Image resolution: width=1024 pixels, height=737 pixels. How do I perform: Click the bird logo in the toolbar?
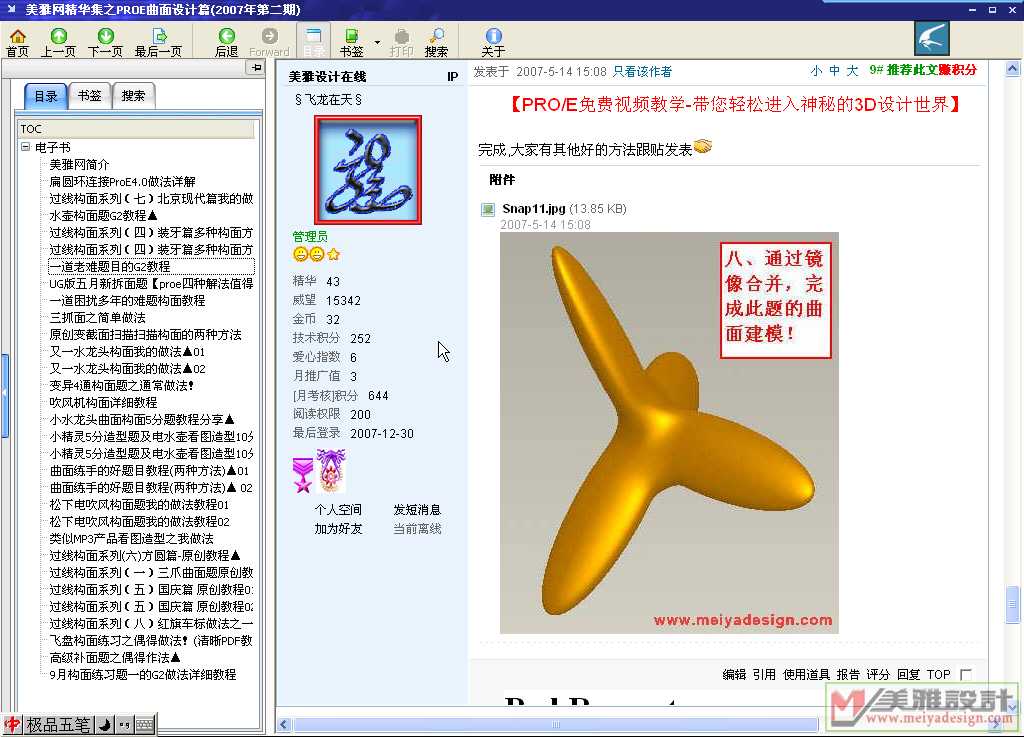(931, 39)
